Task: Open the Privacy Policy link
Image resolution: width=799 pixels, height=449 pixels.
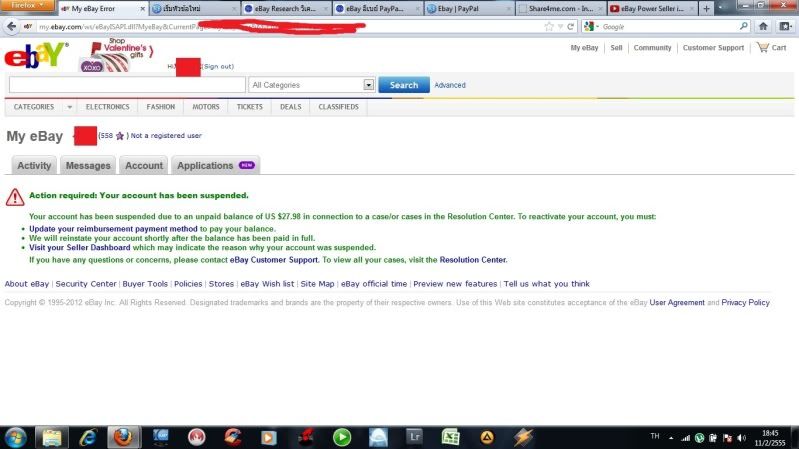Action: coord(745,303)
